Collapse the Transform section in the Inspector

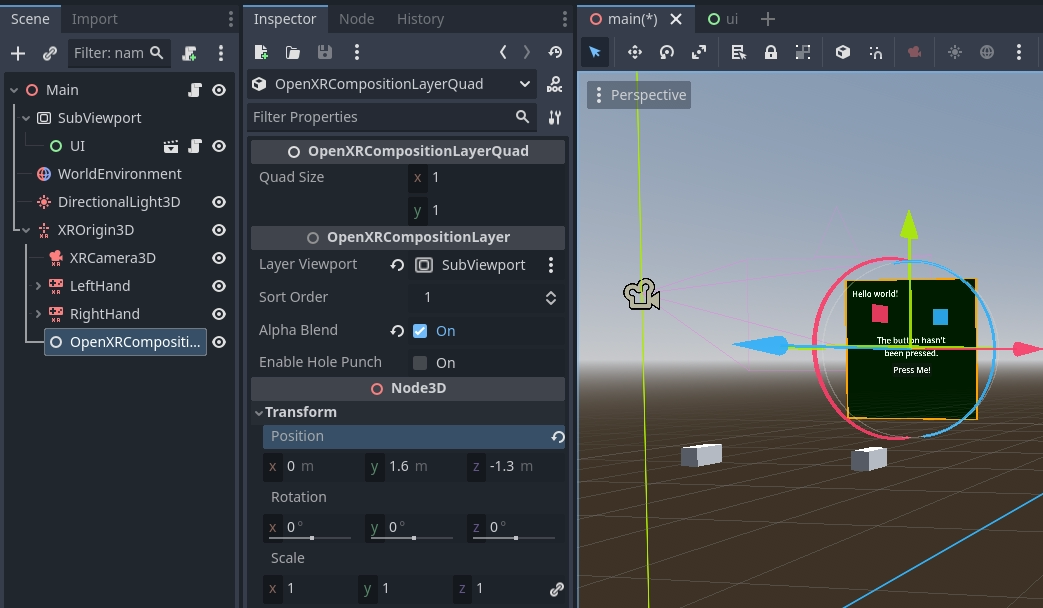[258, 411]
